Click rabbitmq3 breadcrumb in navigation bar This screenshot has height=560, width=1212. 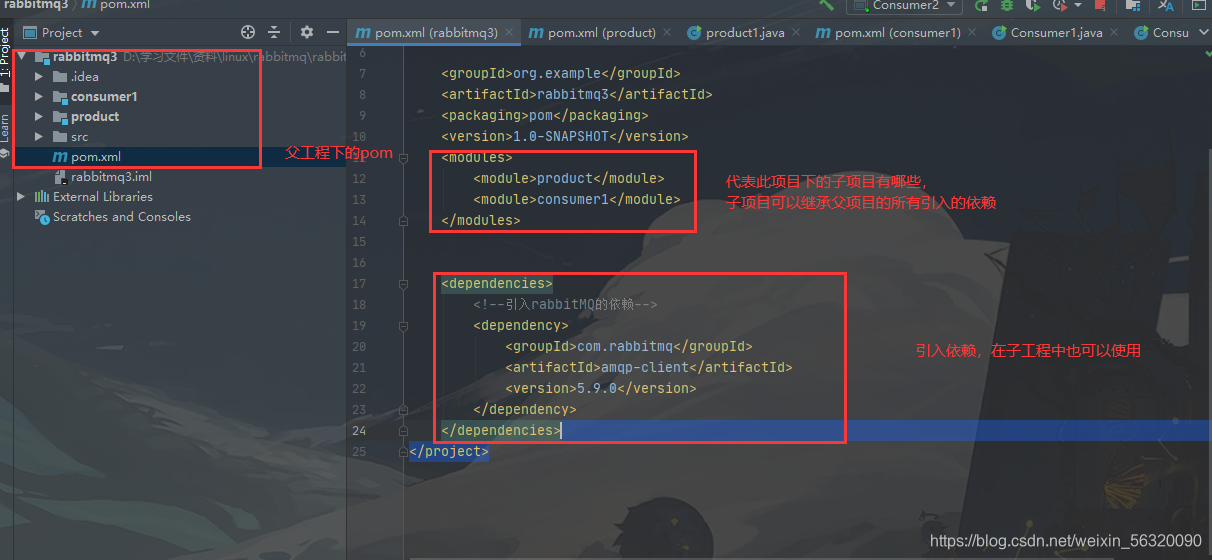pyautogui.click(x=36, y=5)
